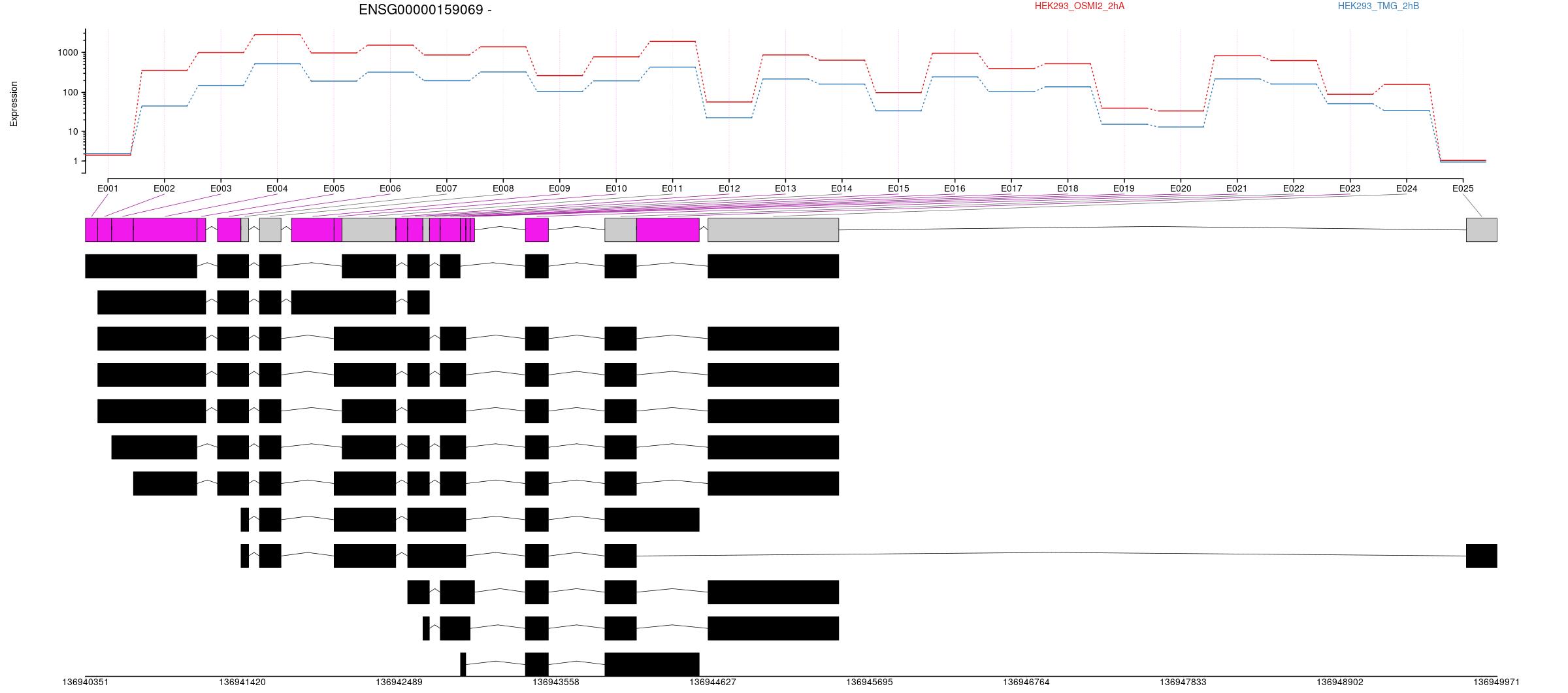Select the HEK293_OSMI2_2hA legend label
This screenshot has height=693, width=1568.
pyautogui.click(x=1079, y=6)
